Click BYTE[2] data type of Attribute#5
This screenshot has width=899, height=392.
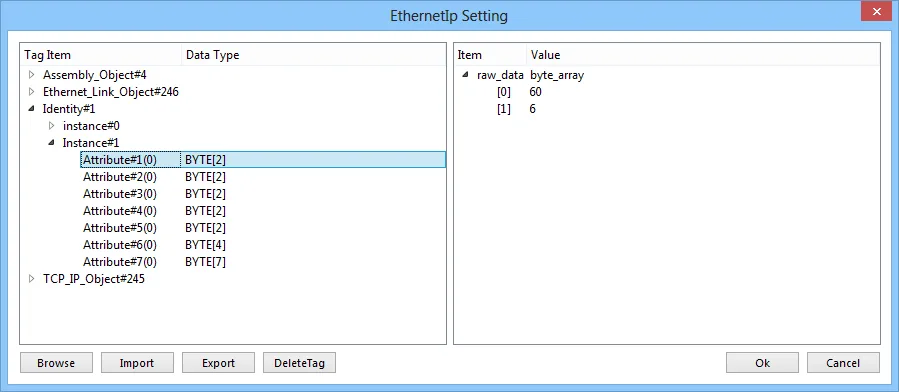(205, 228)
